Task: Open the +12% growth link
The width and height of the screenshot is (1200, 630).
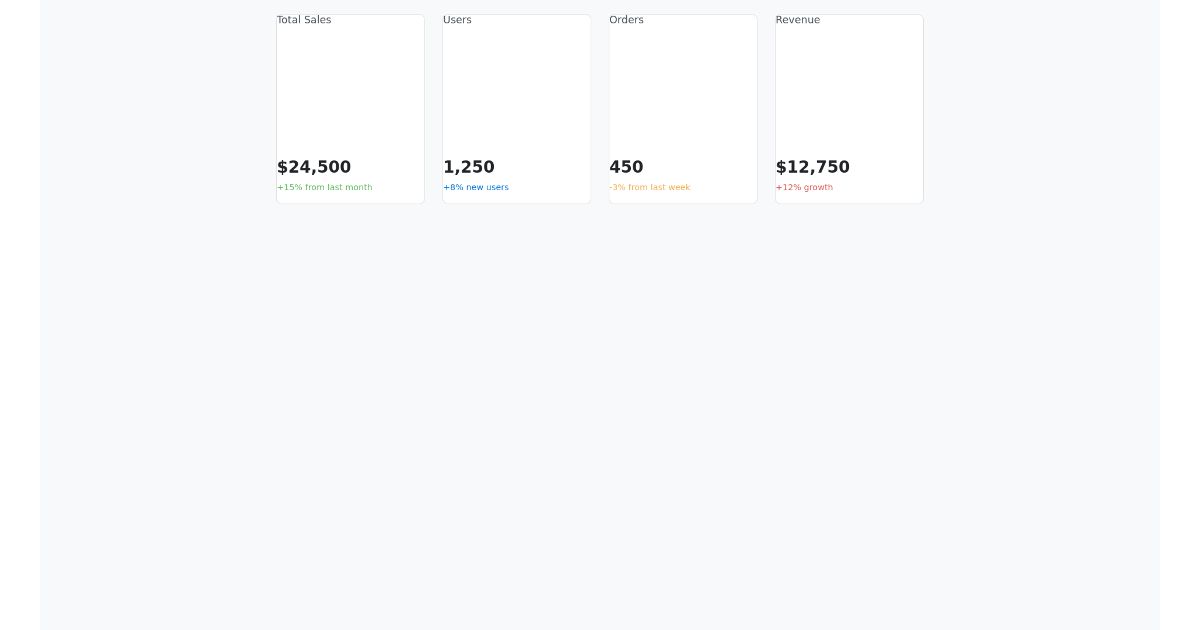Action: 804,187
